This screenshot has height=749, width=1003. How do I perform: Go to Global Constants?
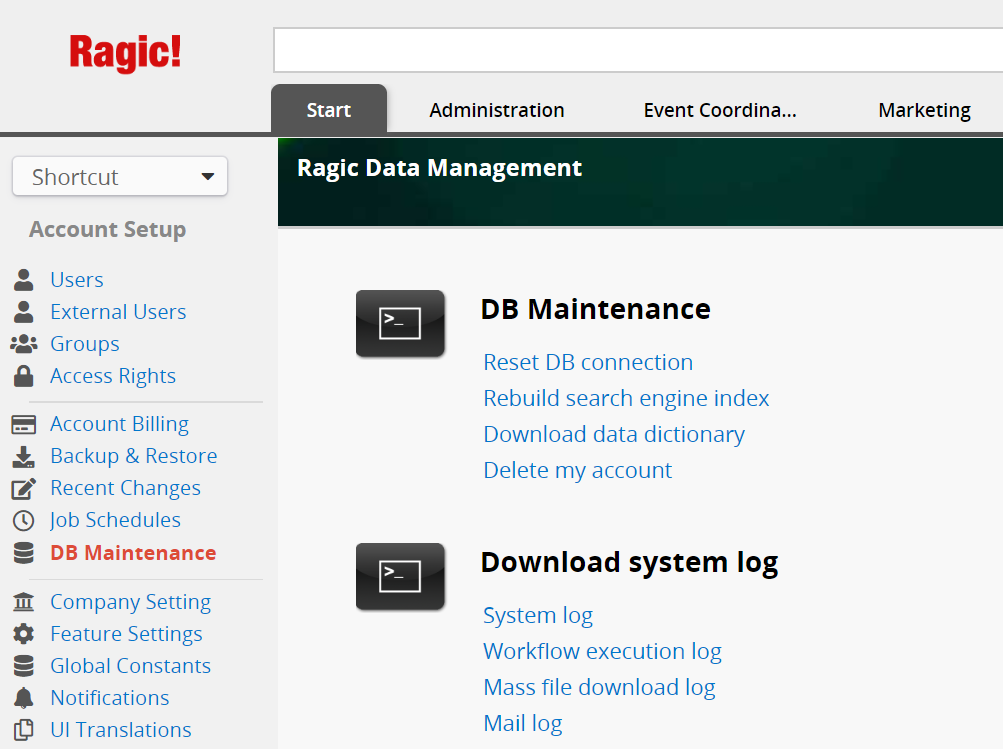(130, 666)
